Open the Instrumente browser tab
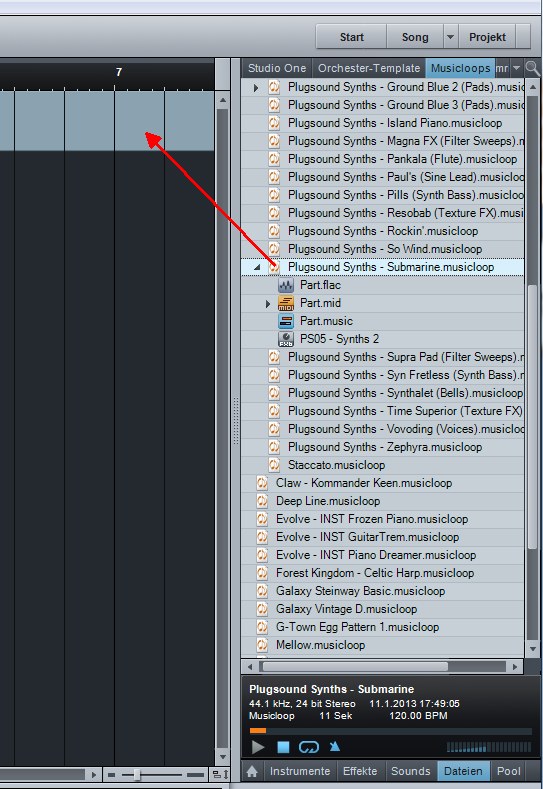The height and width of the screenshot is (789, 543). [x=300, y=771]
